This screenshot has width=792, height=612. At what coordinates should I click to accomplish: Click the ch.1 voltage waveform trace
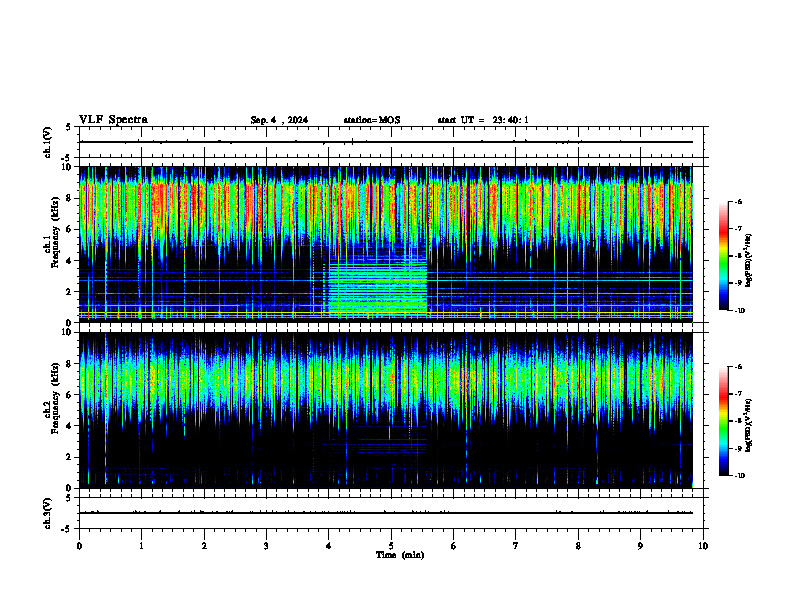coord(386,142)
